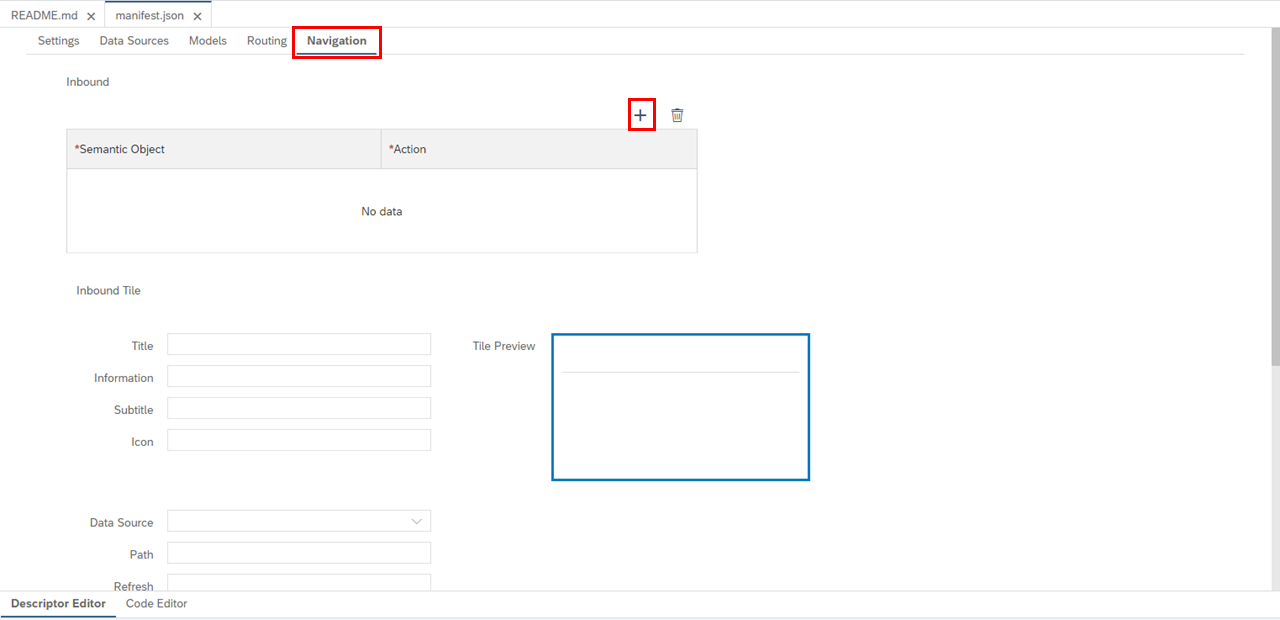Click the Refresh input field
This screenshot has width=1280, height=620.
click(299, 583)
